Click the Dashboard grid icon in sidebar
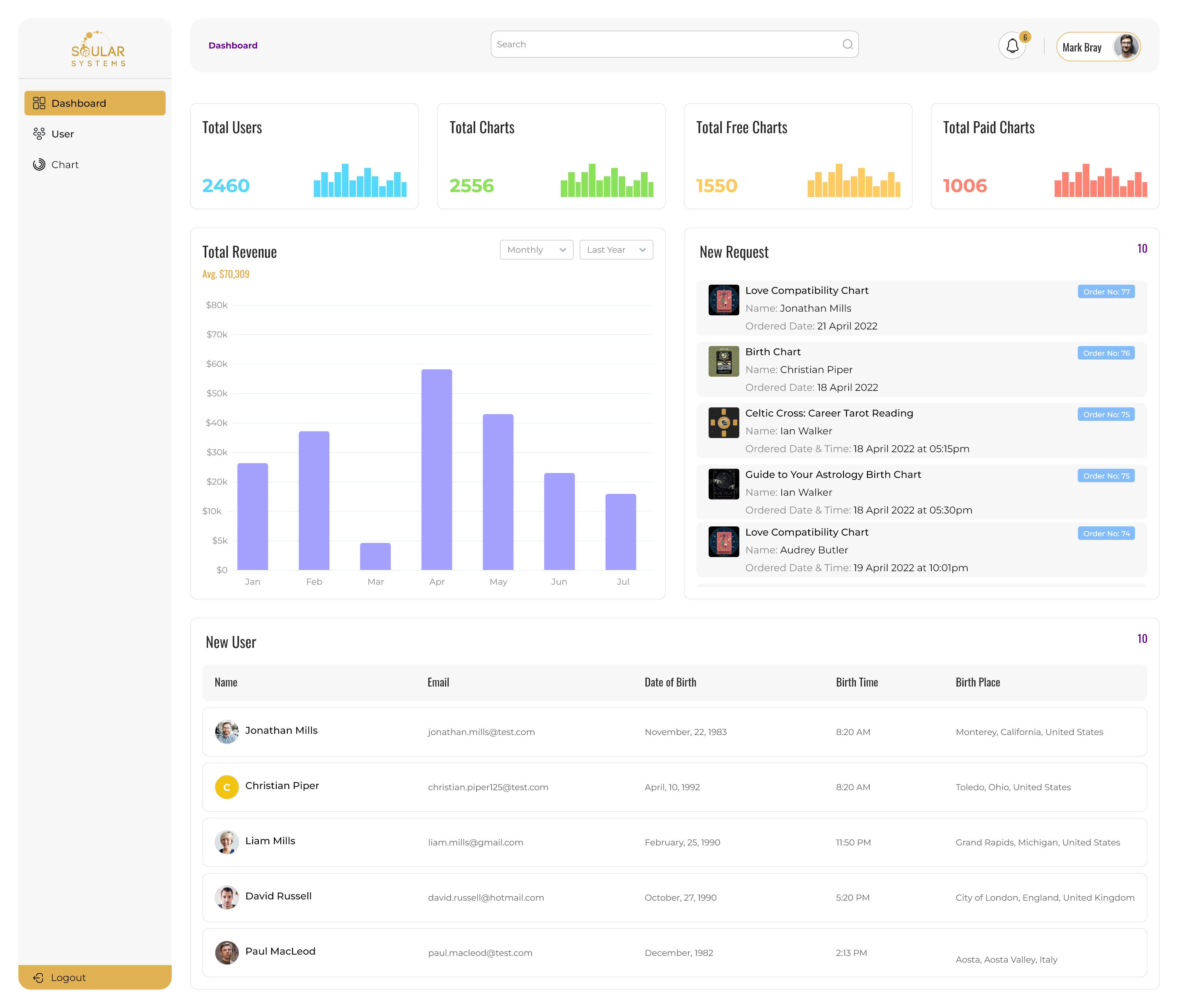Viewport: 1178px width, 1008px height. 39,103
